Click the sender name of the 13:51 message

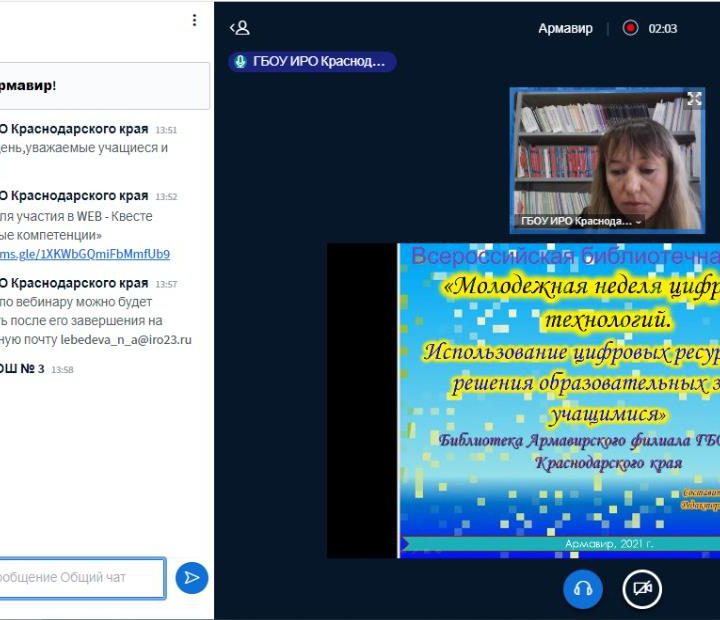coord(73,129)
